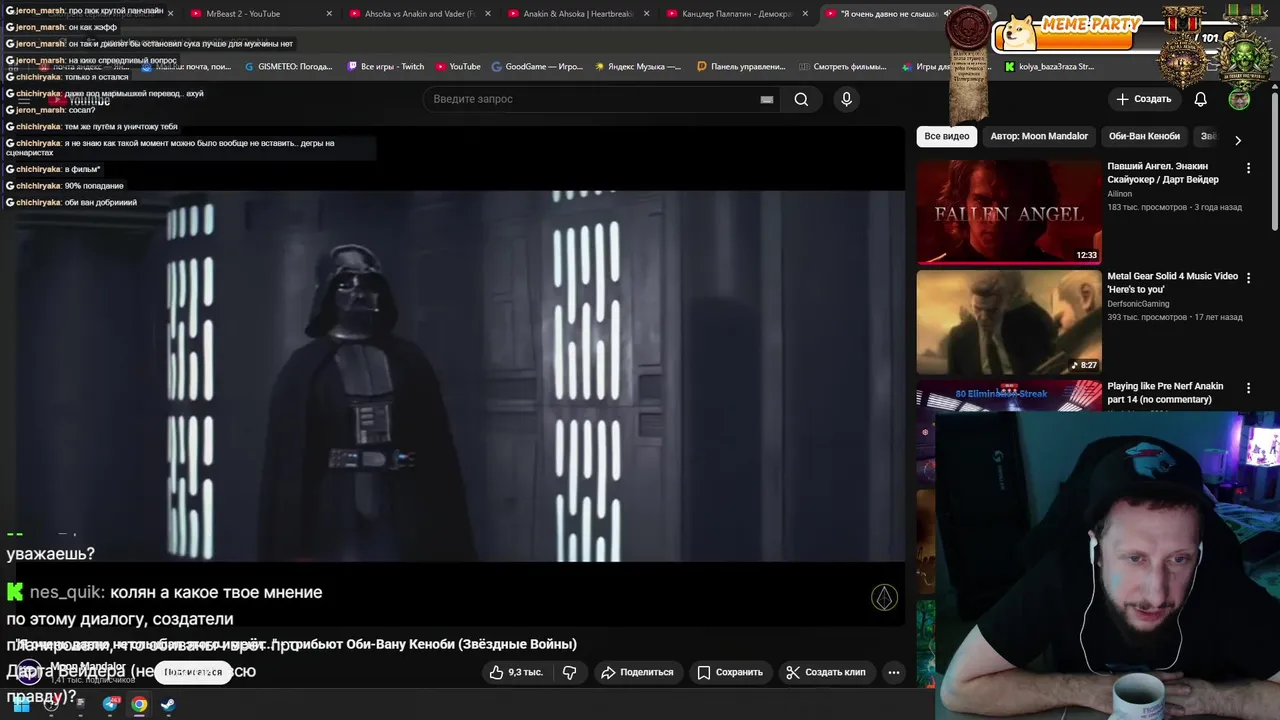Screen dimensions: 1280x720
Task: Open the Все игры - Twitch bookmark
Action: tap(385, 67)
